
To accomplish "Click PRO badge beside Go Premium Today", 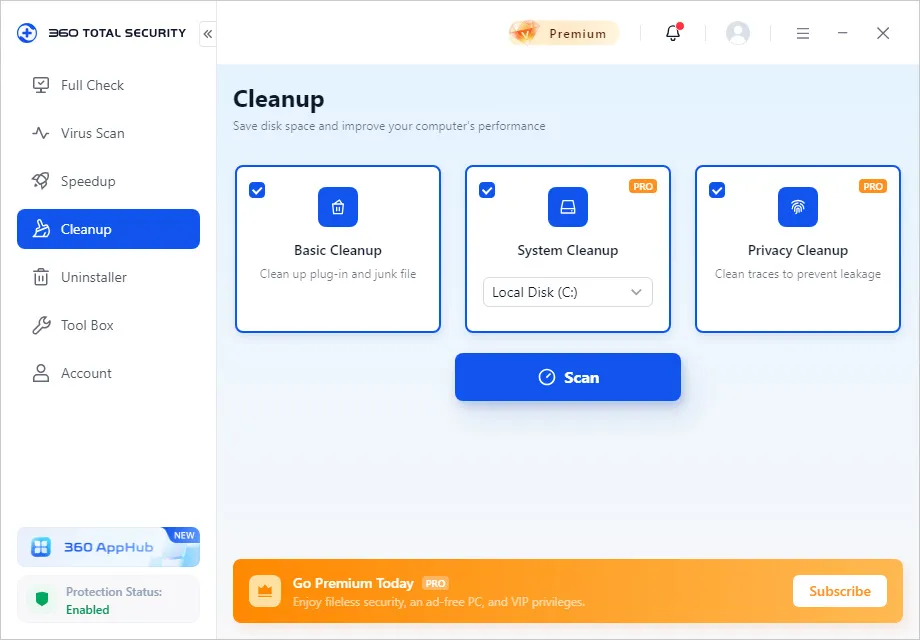I will click(x=435, y=584).
